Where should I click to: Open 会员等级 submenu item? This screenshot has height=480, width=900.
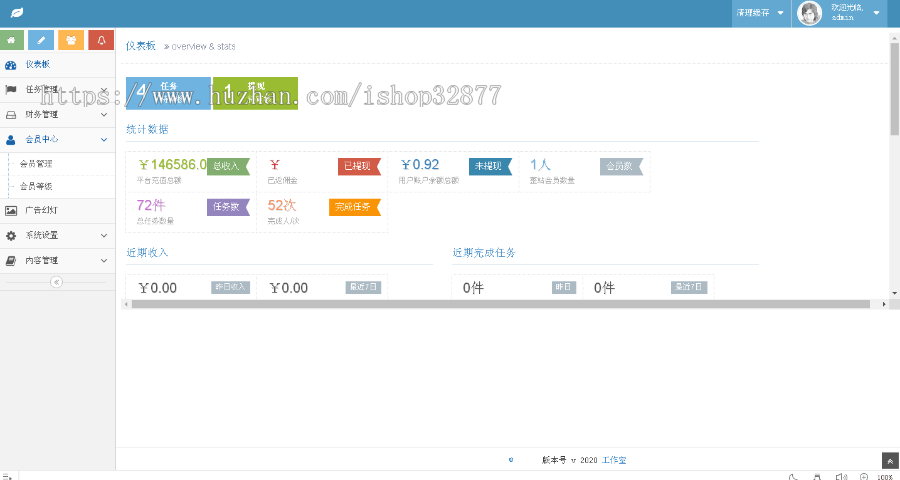36,187
